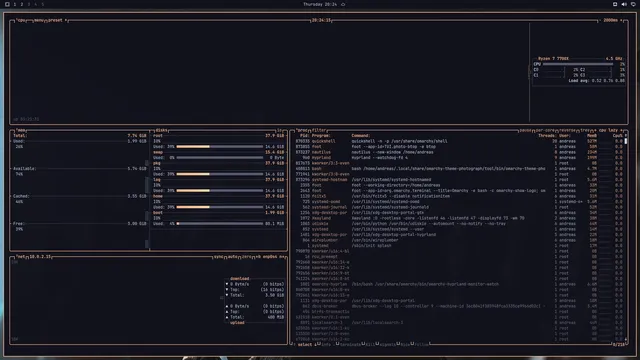Open the Omarchy menu icon in top bar

7,4
